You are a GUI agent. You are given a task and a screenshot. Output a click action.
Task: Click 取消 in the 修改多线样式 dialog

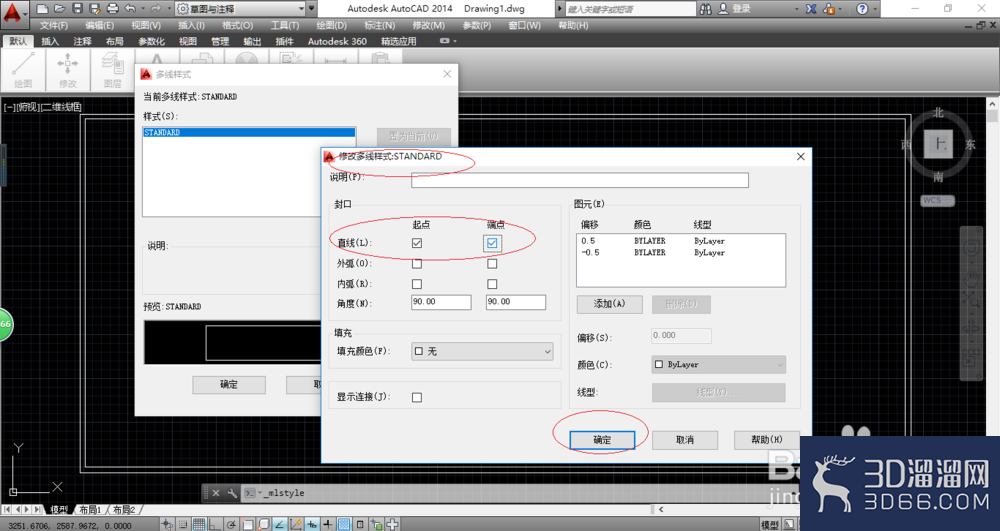tap(684, 440)
